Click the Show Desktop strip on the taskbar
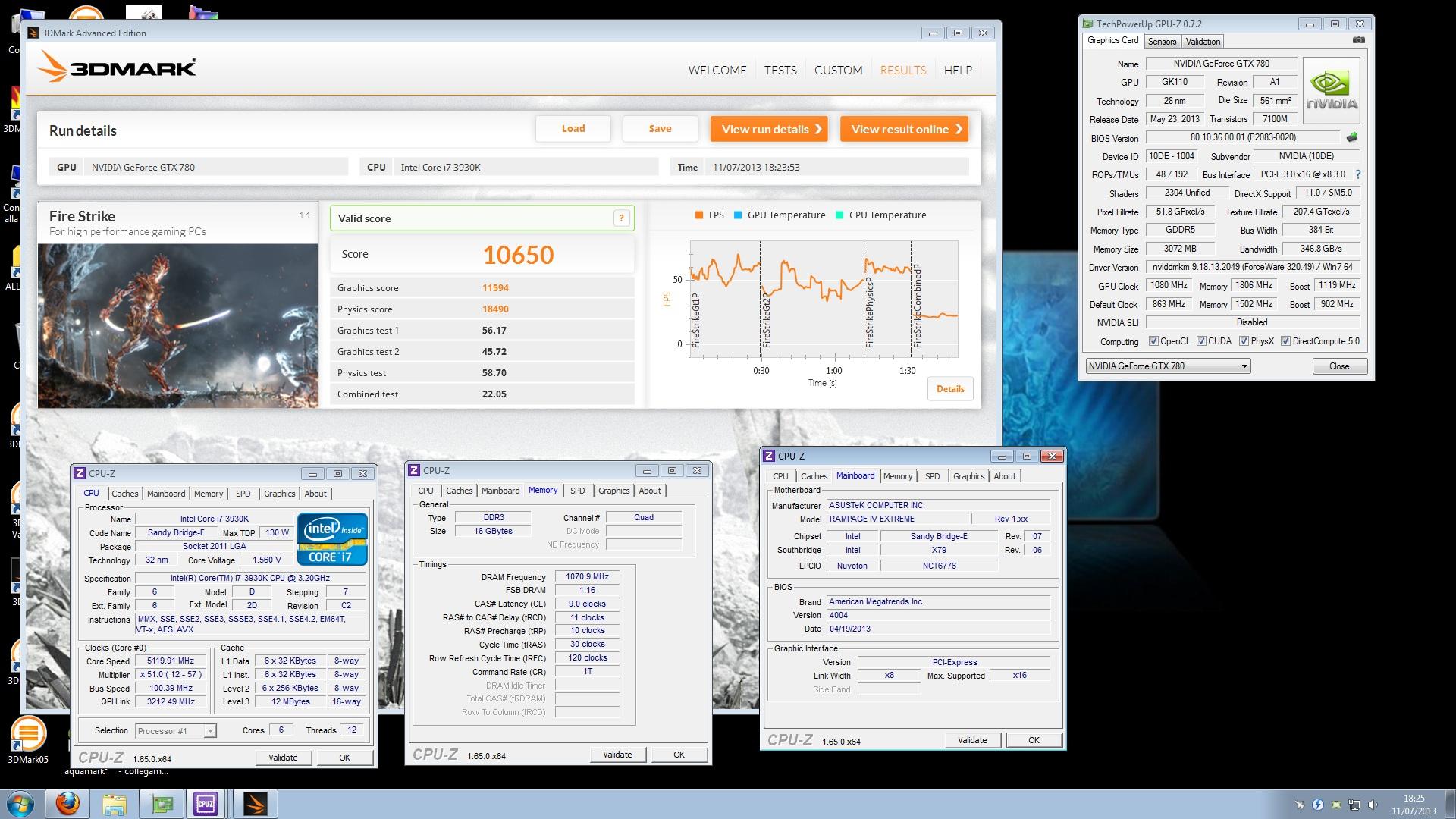This screenshot has height=819, width=1456. [x=1450, y=804]
